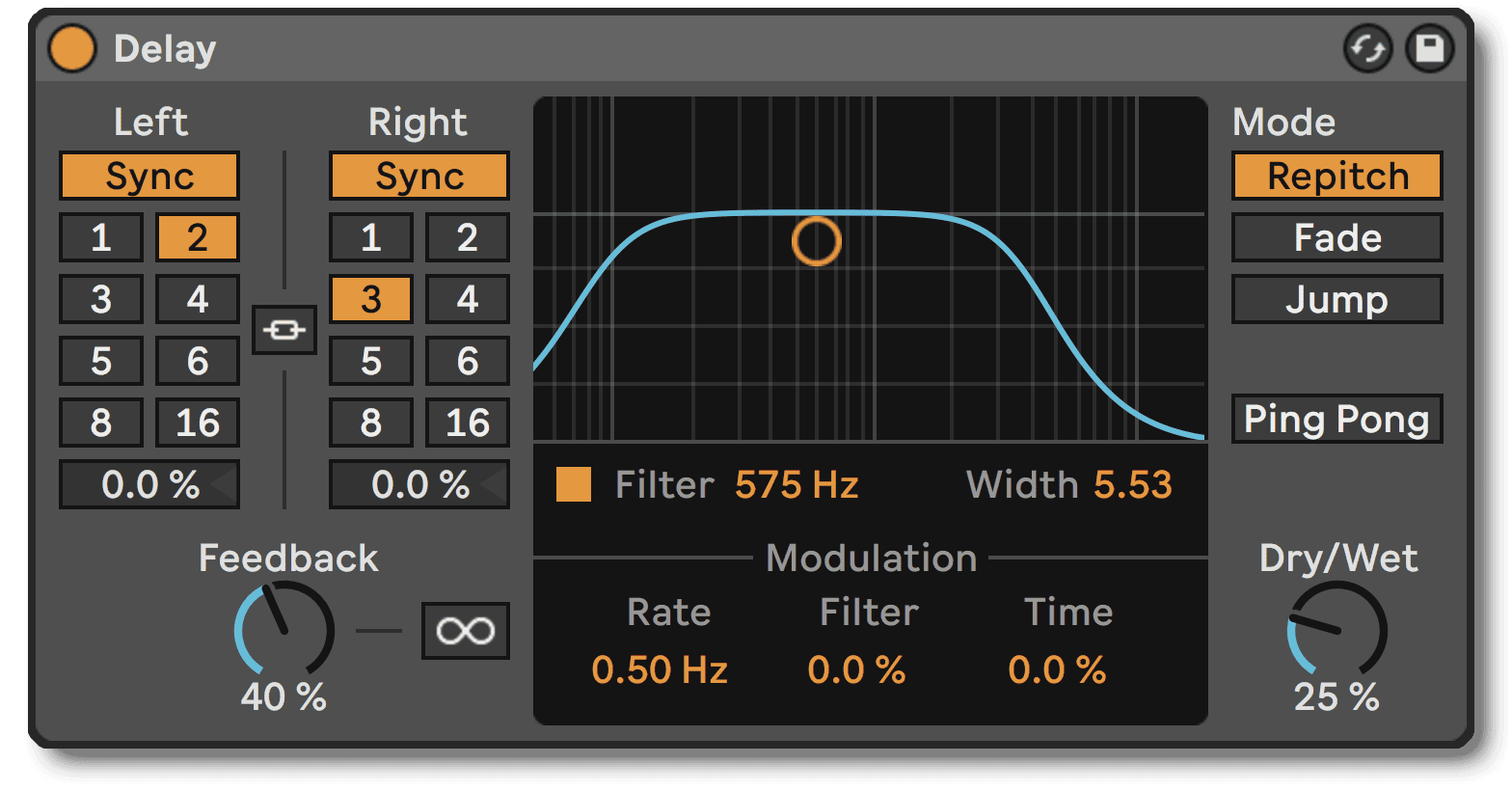1512x791 pixels.
Task: Select Fade transition mode
Action: [1336, 238]
